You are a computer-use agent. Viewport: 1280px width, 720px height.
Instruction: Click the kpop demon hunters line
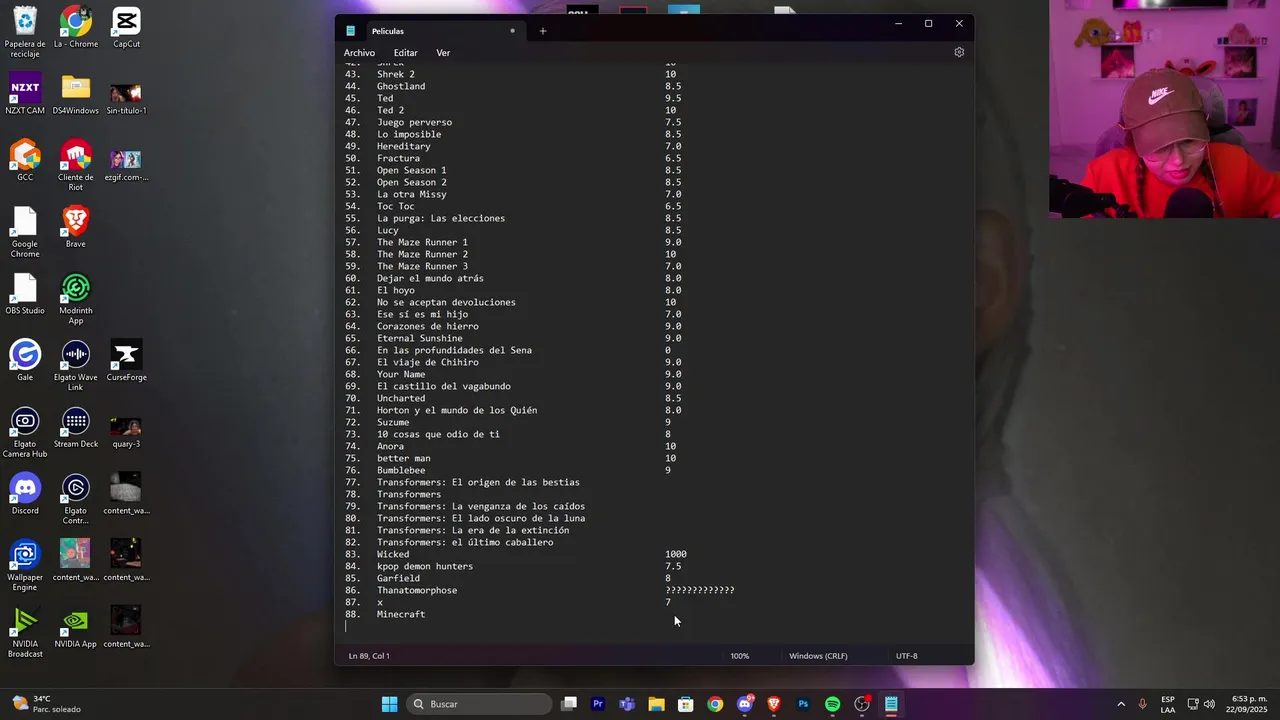click(425, 566)
